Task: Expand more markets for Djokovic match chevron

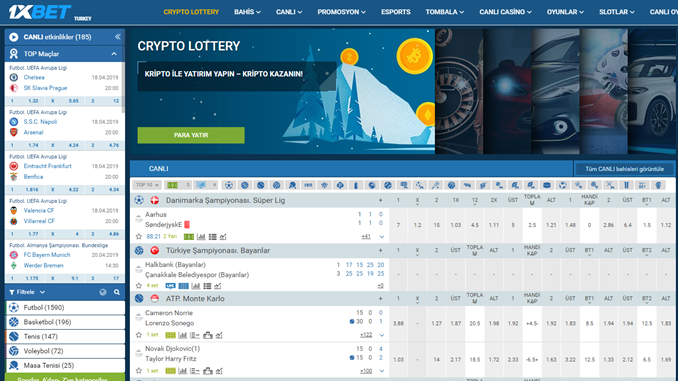Action: click(382, 371)
